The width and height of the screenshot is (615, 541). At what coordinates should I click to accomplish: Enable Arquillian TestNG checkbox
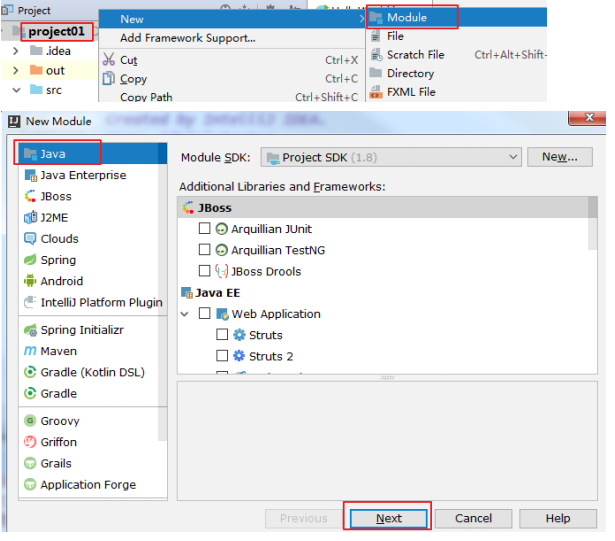coord(205,250)
